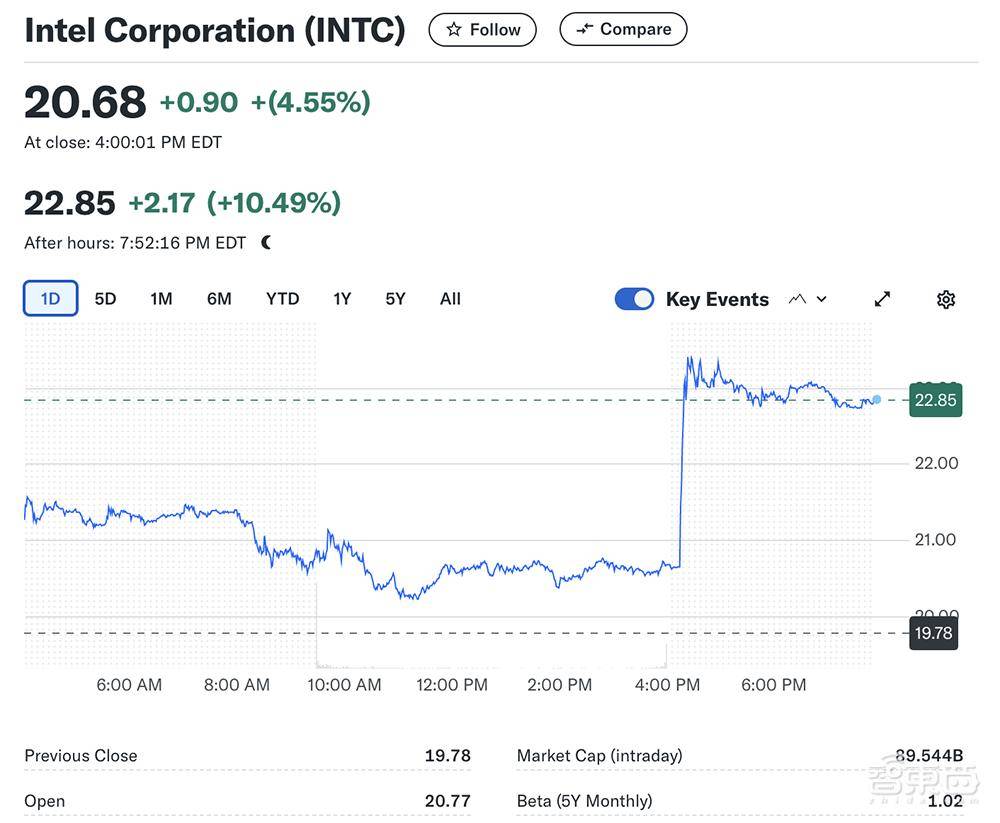
Task: Click the Previous Close label
Action: tap(81, 755)
